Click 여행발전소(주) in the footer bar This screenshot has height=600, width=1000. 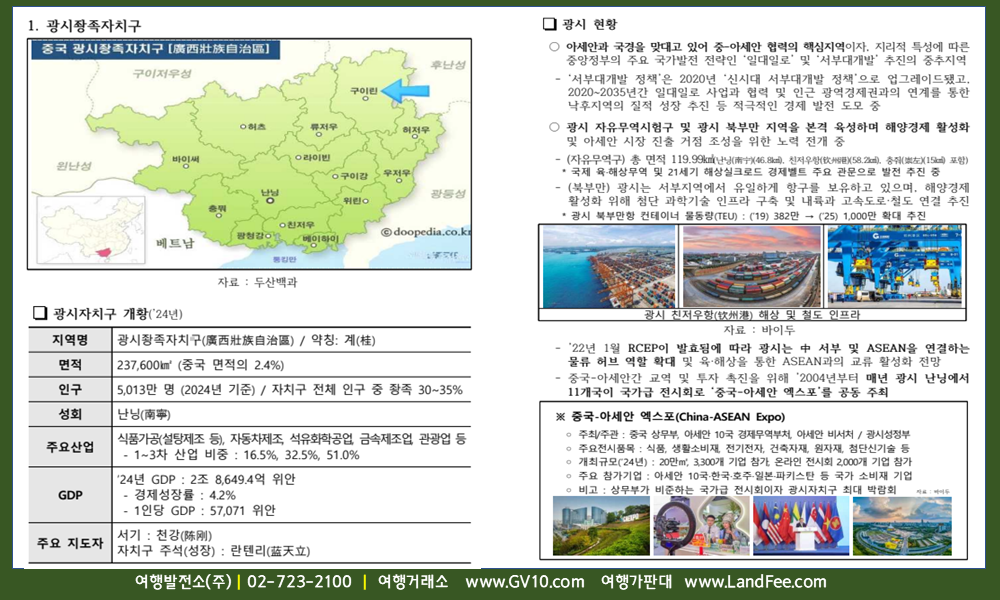point(183,582)
